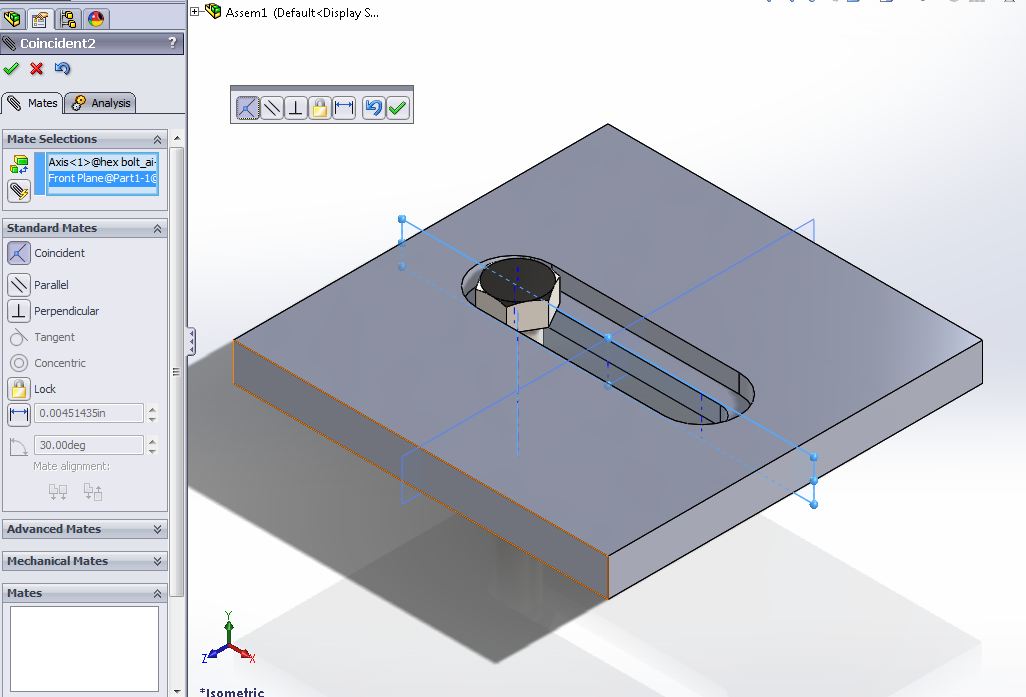Click the Assem1 assembly icon in flyout tree
The image size is (1026, 697).
(213, 11)
